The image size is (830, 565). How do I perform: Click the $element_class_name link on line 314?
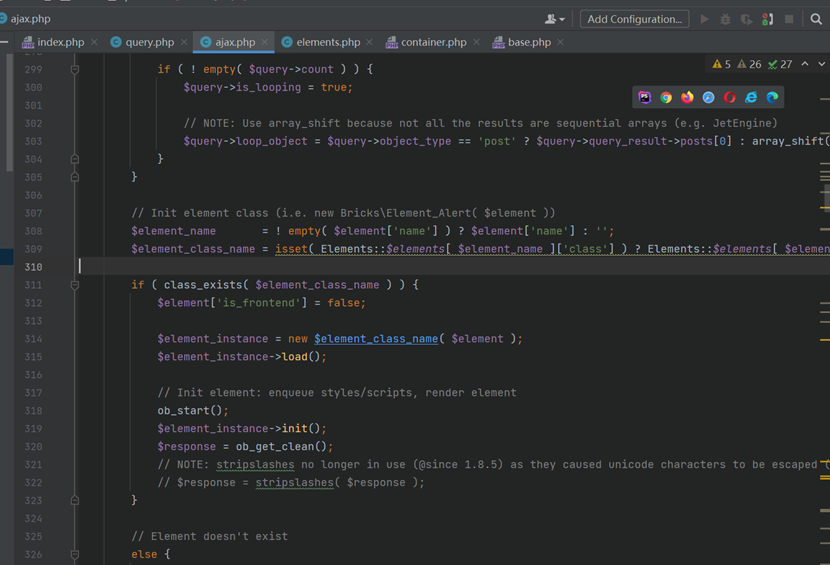[376, 339]
